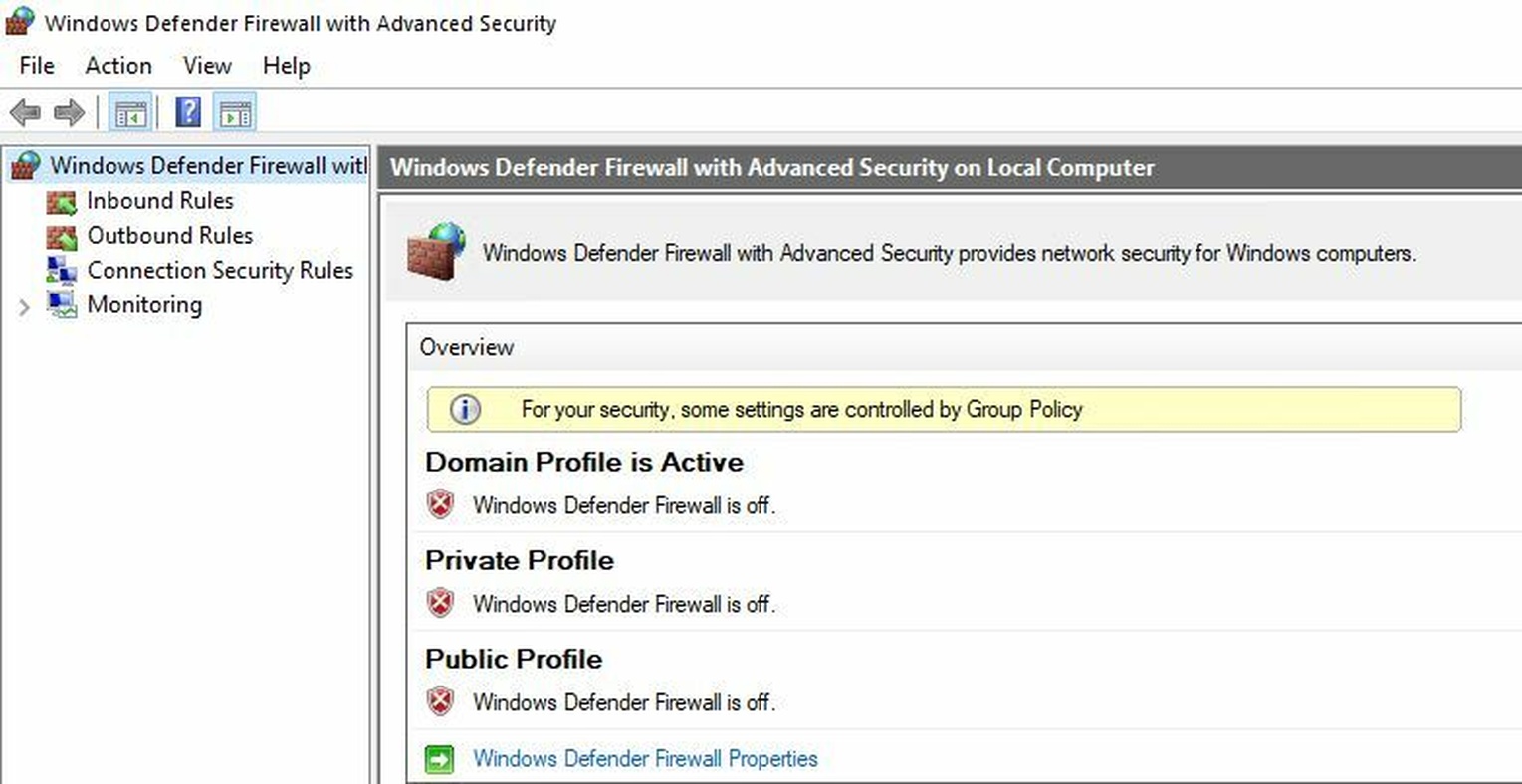Screen dimensions: 1522x784
Task: Open Windows Defender Firewall Properties link
Action: (645, 759)
